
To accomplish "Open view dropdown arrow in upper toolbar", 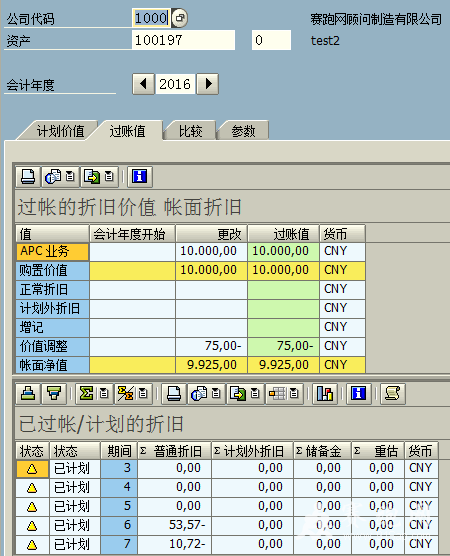I will [x=70, y=176].
